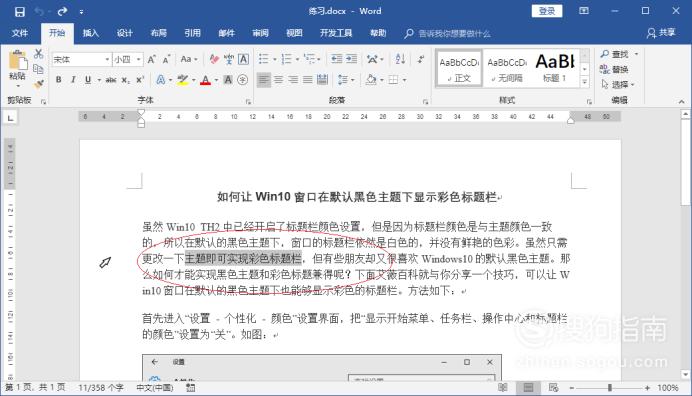692x396 pixels.
Task: Apply yellow text highlight color
Action: pyautogui.click(x=183, y=80)
